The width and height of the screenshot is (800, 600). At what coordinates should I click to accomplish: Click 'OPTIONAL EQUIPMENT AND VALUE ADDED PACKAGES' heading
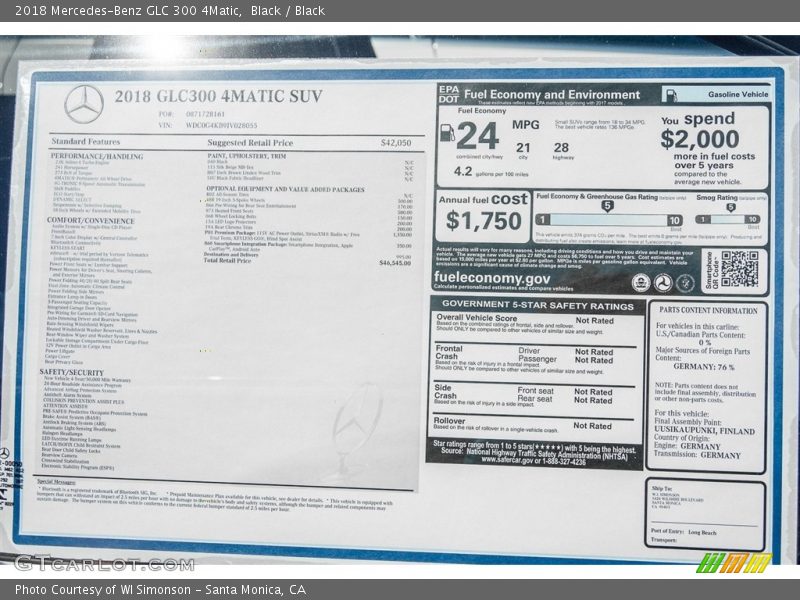tap(285, 189)
